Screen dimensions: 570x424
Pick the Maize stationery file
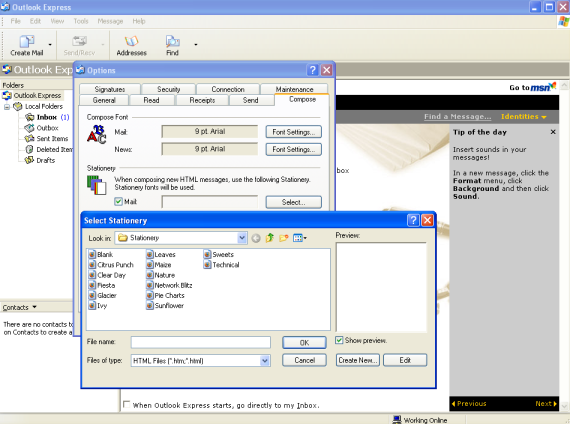click(159, 265)
